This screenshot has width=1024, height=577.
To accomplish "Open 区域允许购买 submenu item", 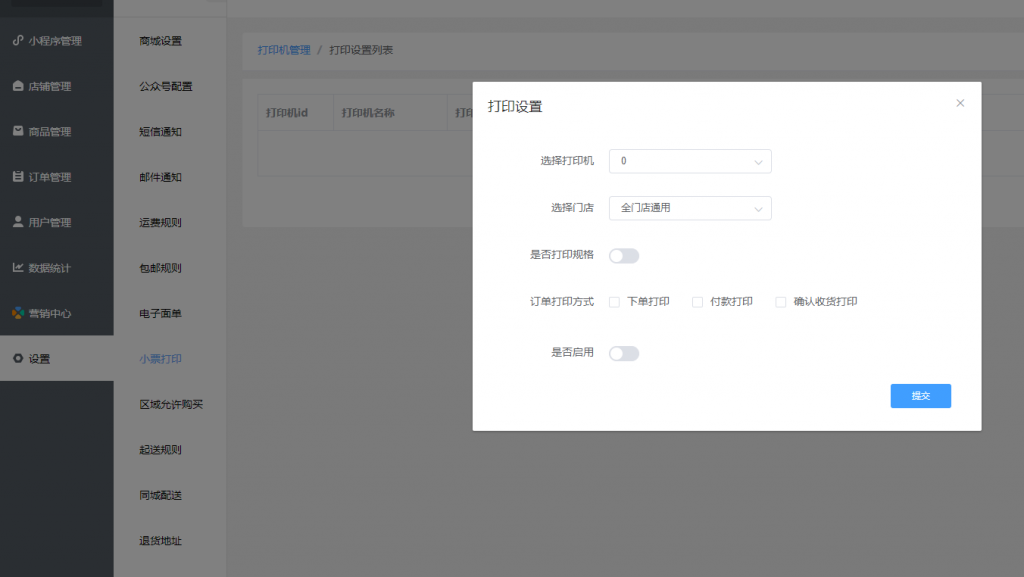I will 170,404.
